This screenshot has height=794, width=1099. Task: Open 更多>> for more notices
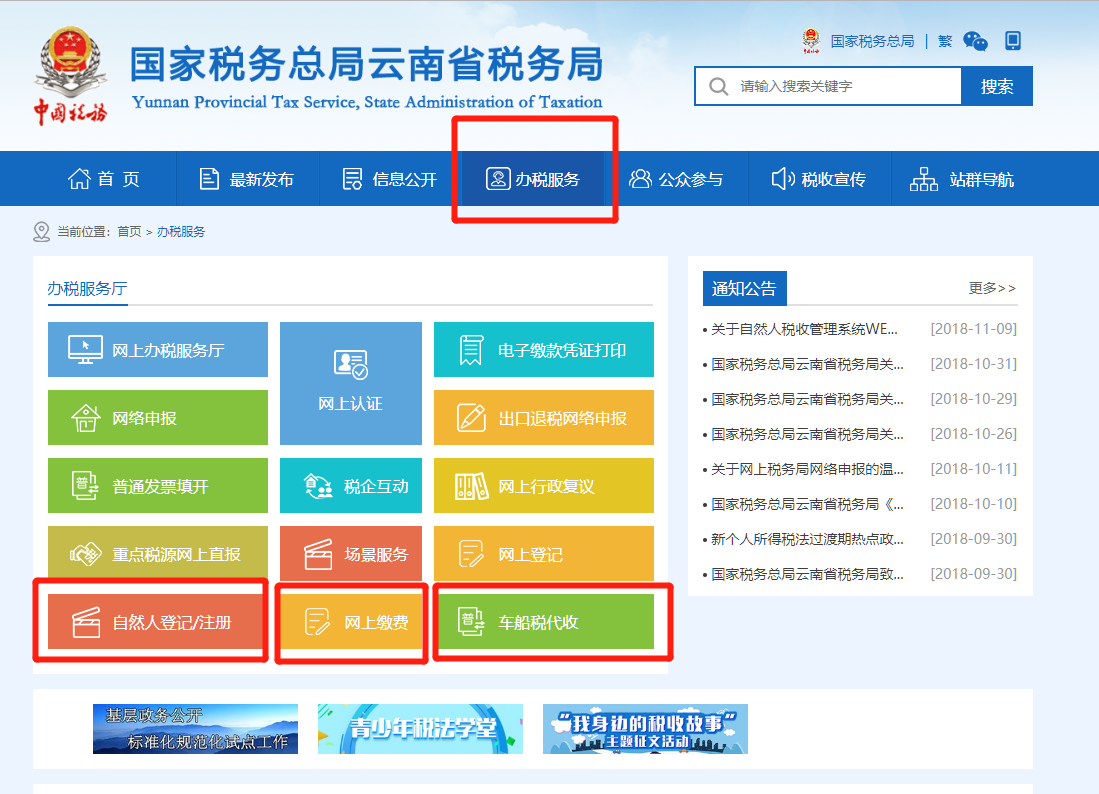[x=992, y=288]
